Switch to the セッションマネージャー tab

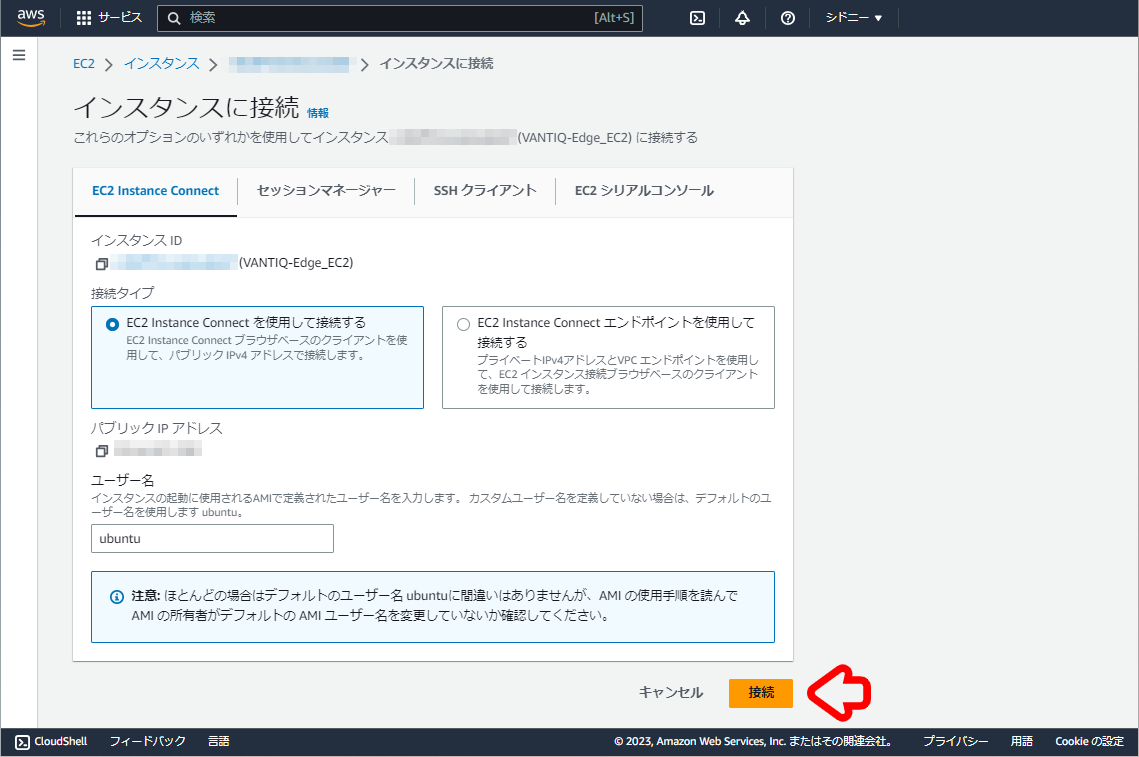(325, 191)
